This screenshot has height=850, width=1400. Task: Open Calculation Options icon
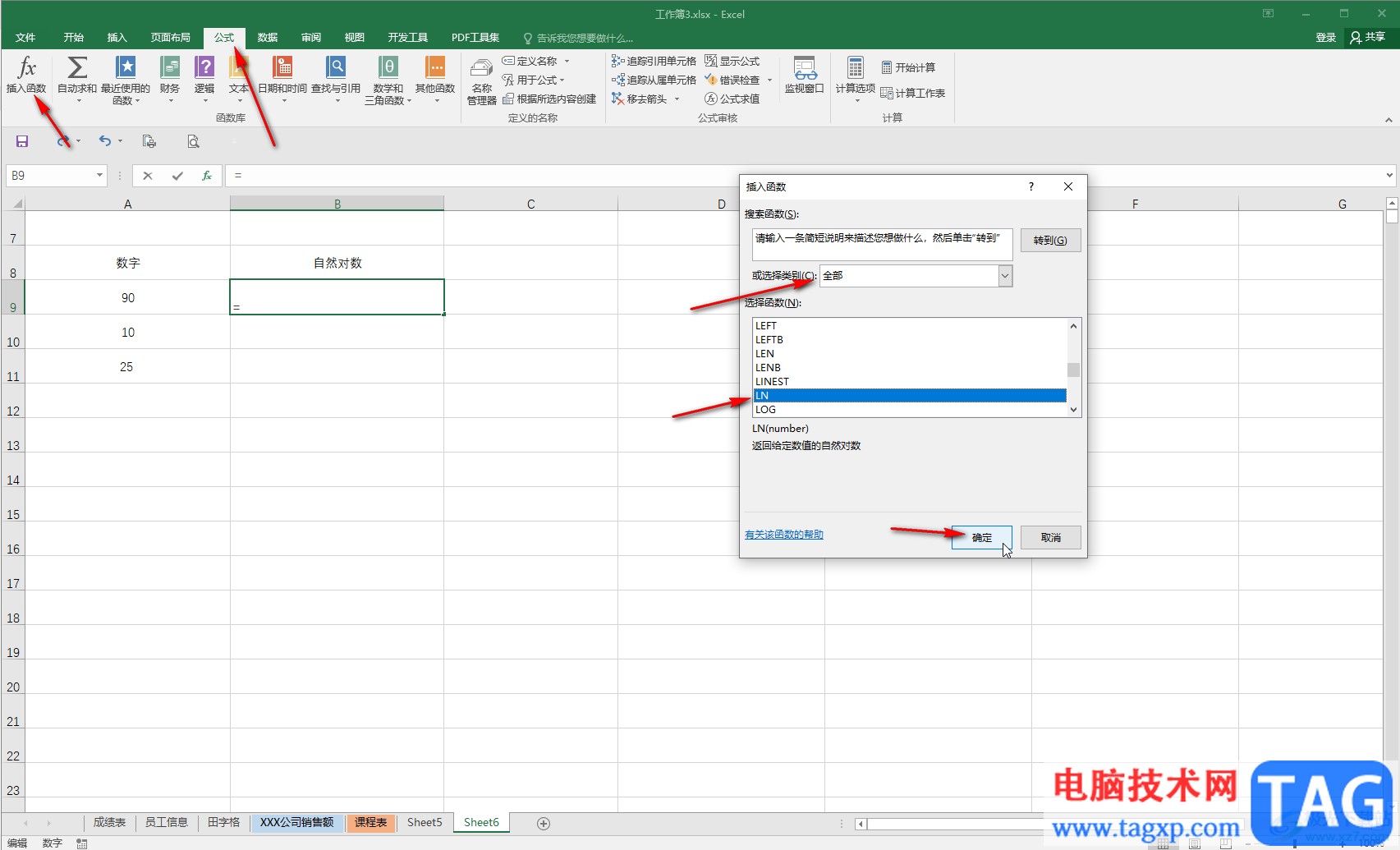(856, 67)
